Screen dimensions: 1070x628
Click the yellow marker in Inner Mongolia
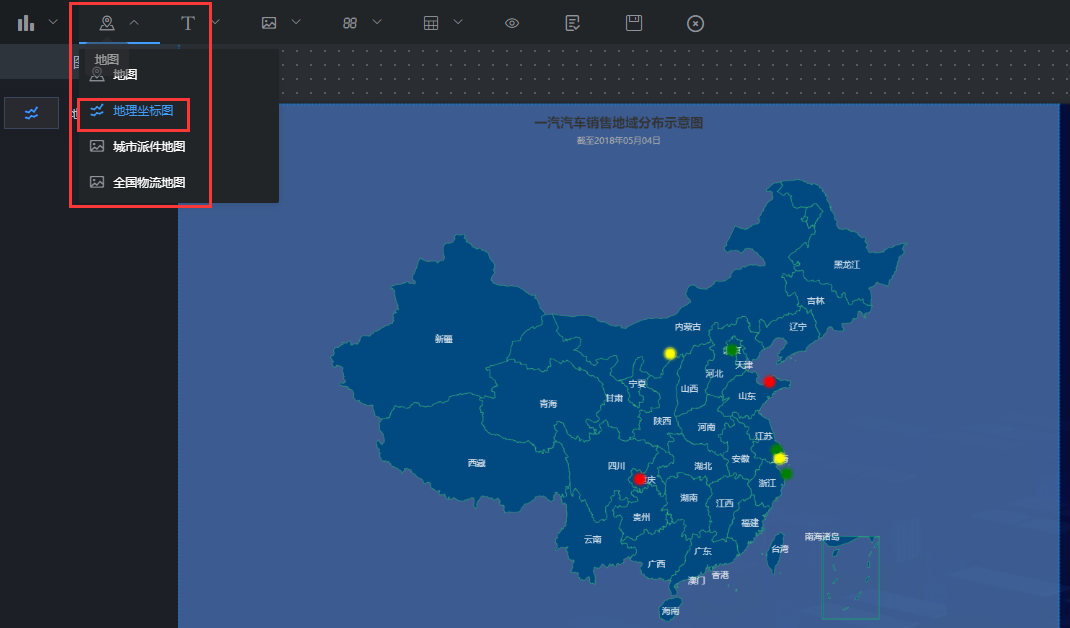click(x=670, y=353)
